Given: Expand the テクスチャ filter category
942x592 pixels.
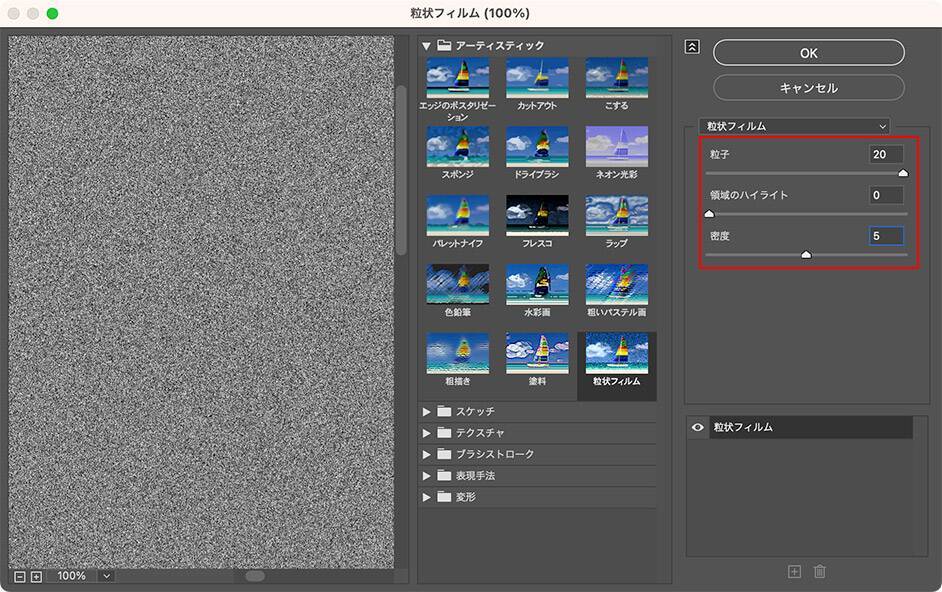Looking at the screenshot, I should [x=428, y=433].
